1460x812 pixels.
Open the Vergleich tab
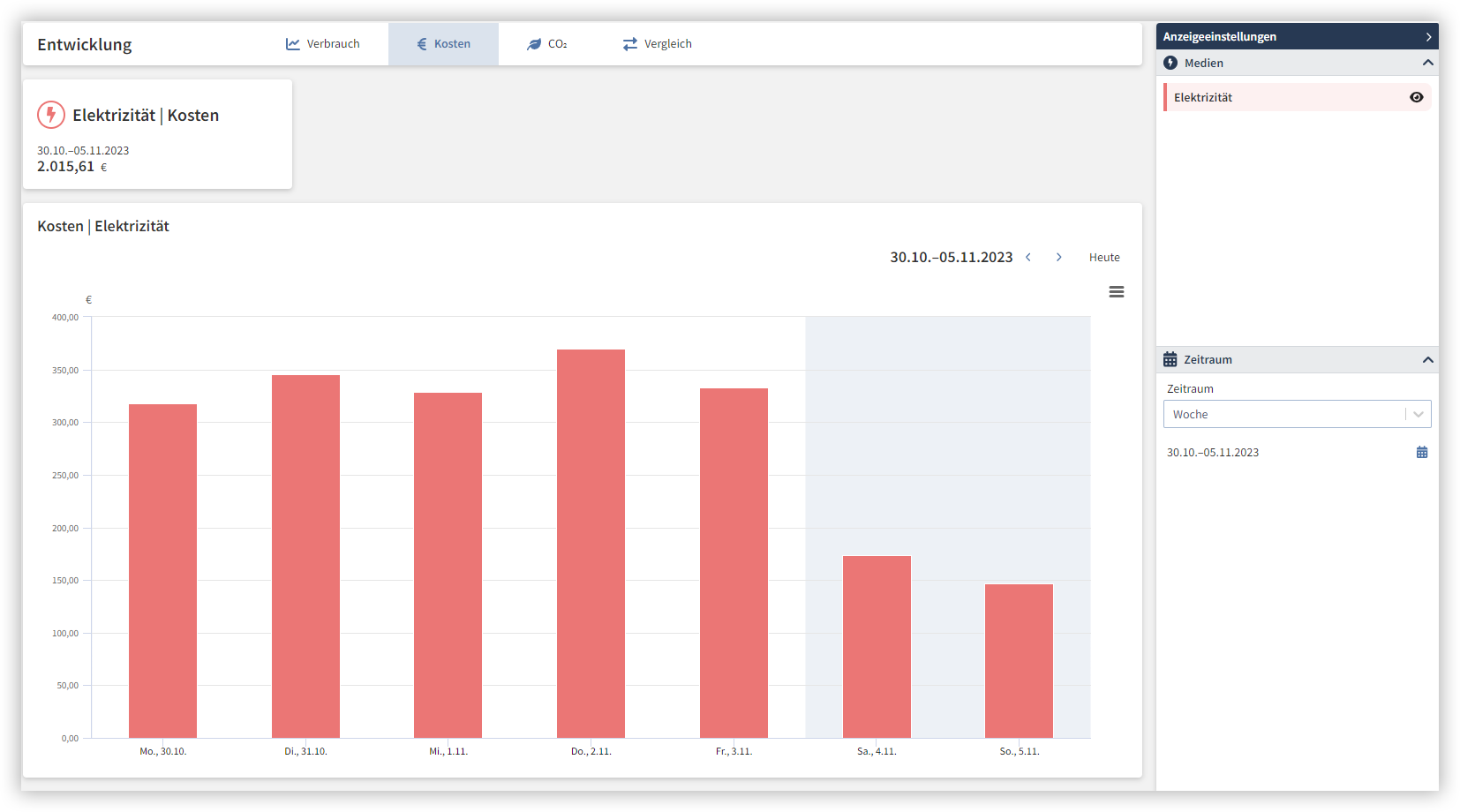[658, 44]
